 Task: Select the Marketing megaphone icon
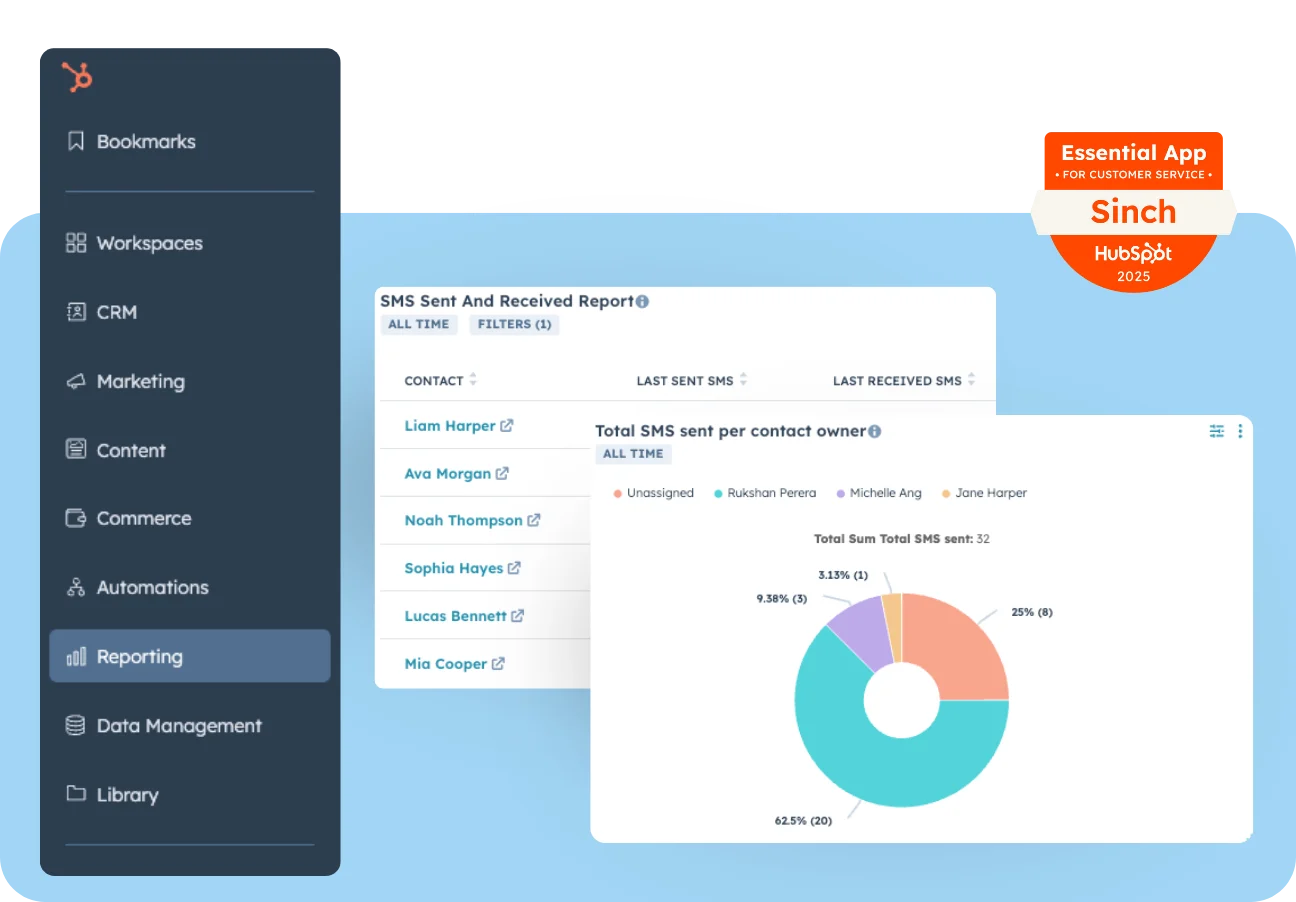point(75,381)
